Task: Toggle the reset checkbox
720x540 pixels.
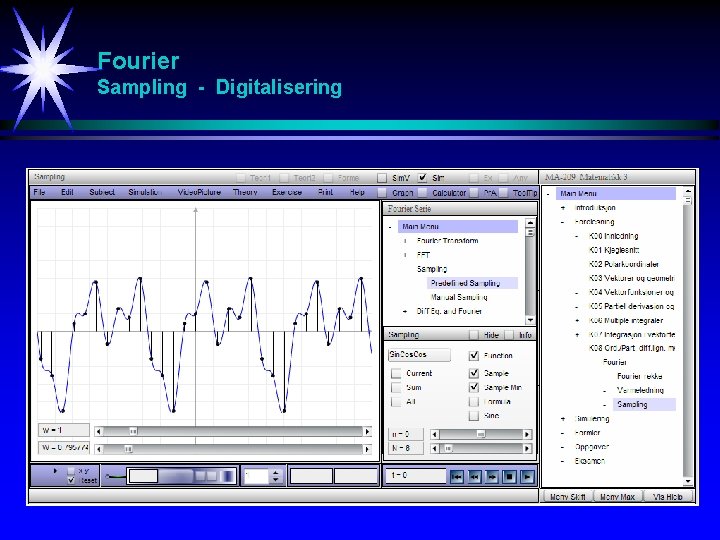Action: click(x=71, y=480)
